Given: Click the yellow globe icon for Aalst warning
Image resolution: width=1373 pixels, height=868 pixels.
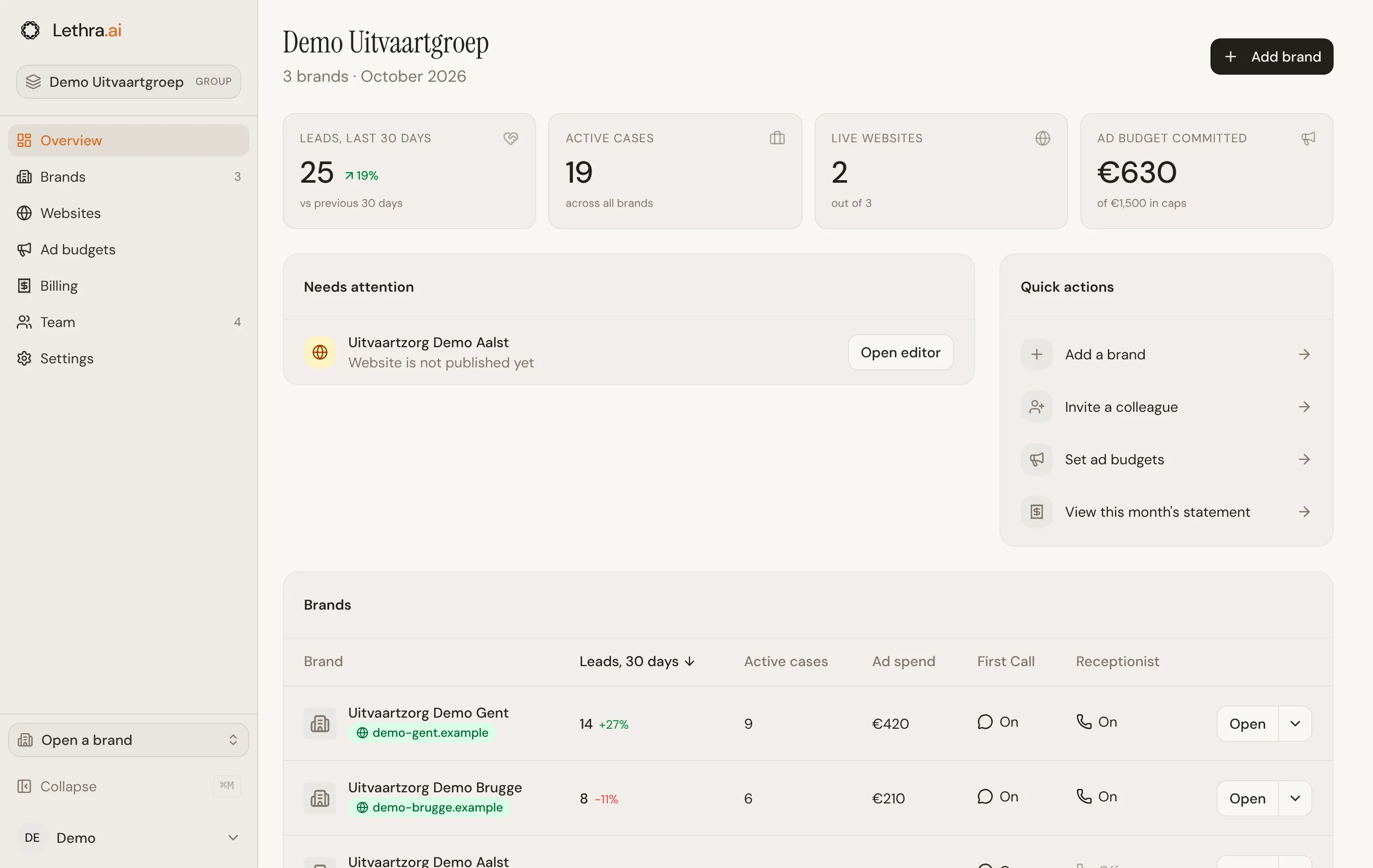Looking at the screenshot, I should point(320,352).
